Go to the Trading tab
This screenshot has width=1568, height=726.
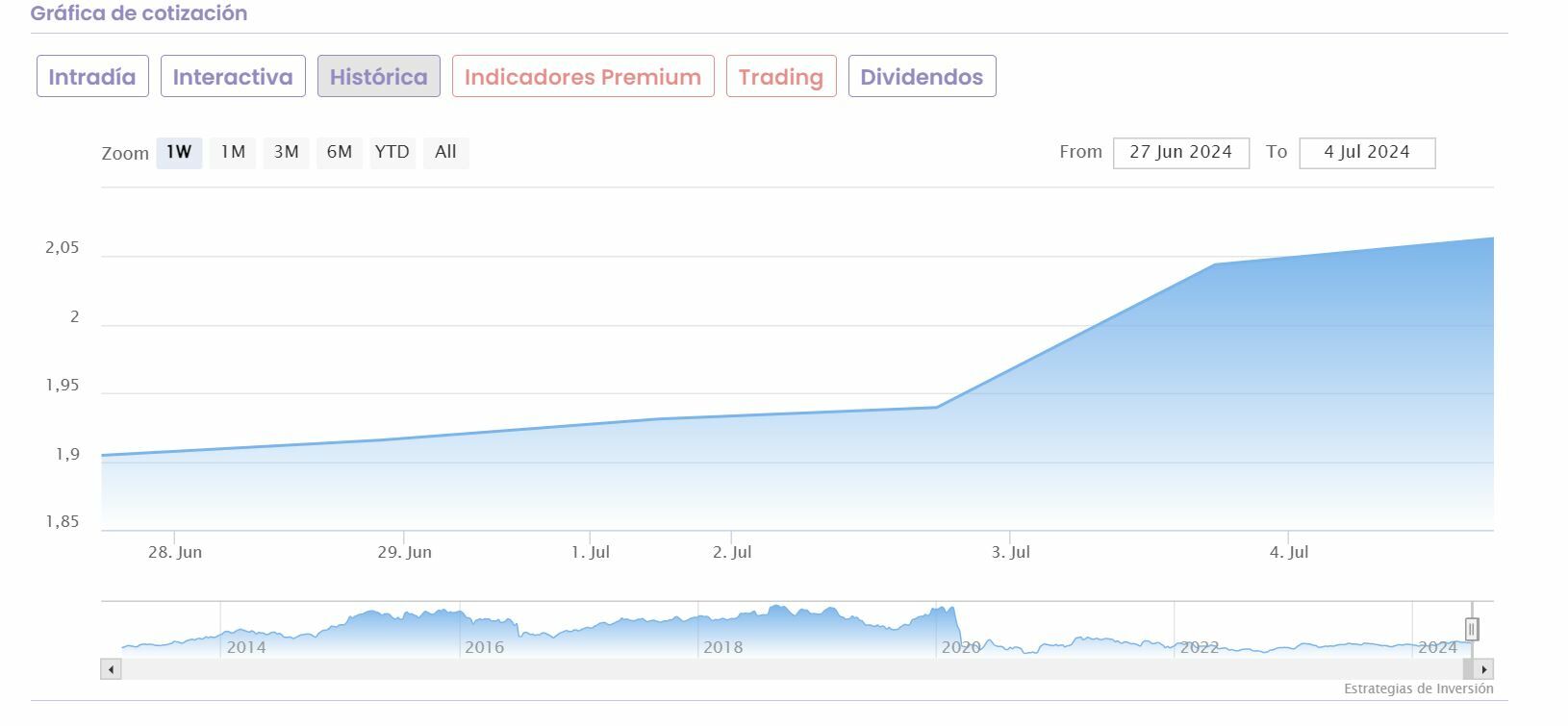tap(781, 77)
